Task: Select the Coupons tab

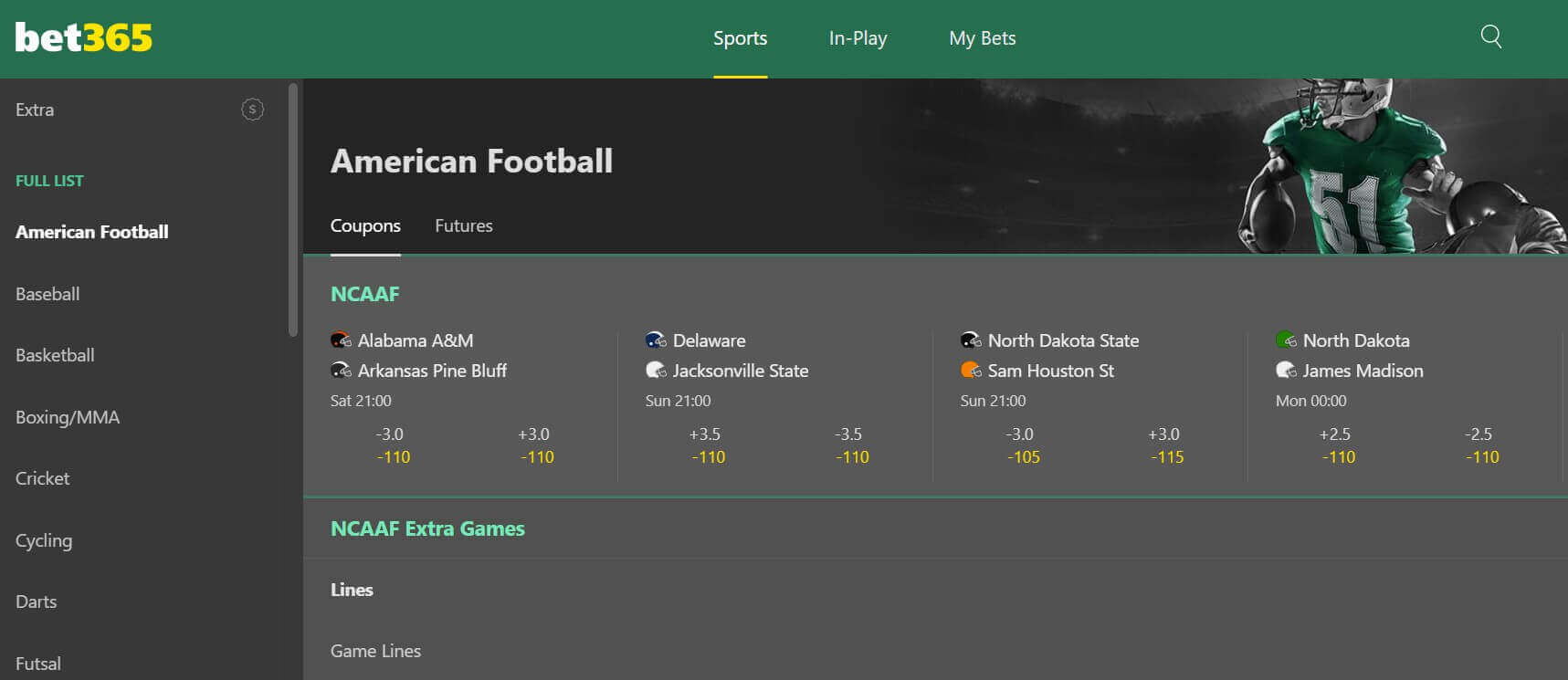Action: (x=365, y=225)
